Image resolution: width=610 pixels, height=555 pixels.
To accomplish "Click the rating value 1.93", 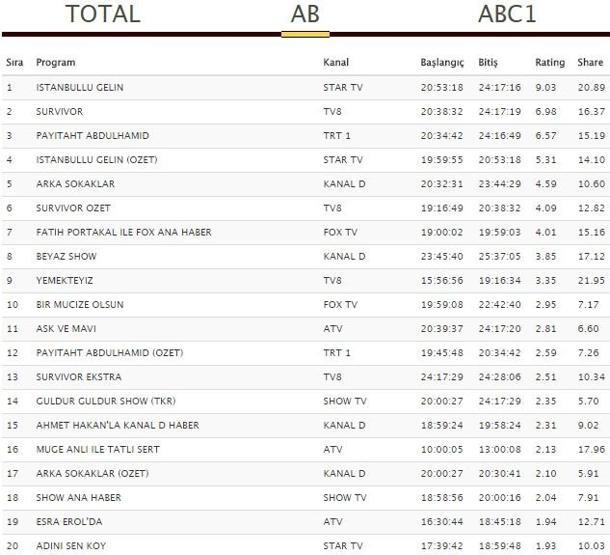I will (x=545, y=546).
